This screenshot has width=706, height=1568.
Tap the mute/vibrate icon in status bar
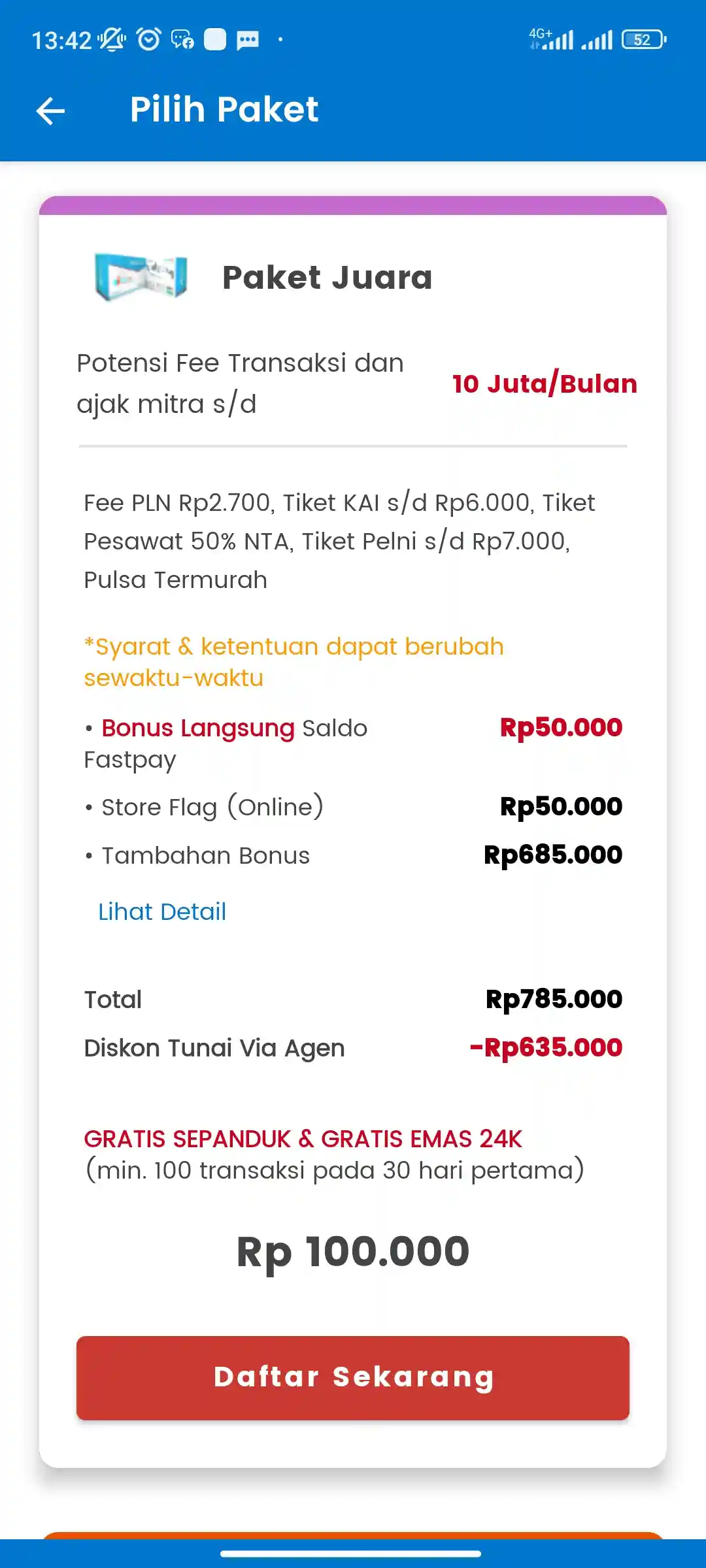coord(112,39)
